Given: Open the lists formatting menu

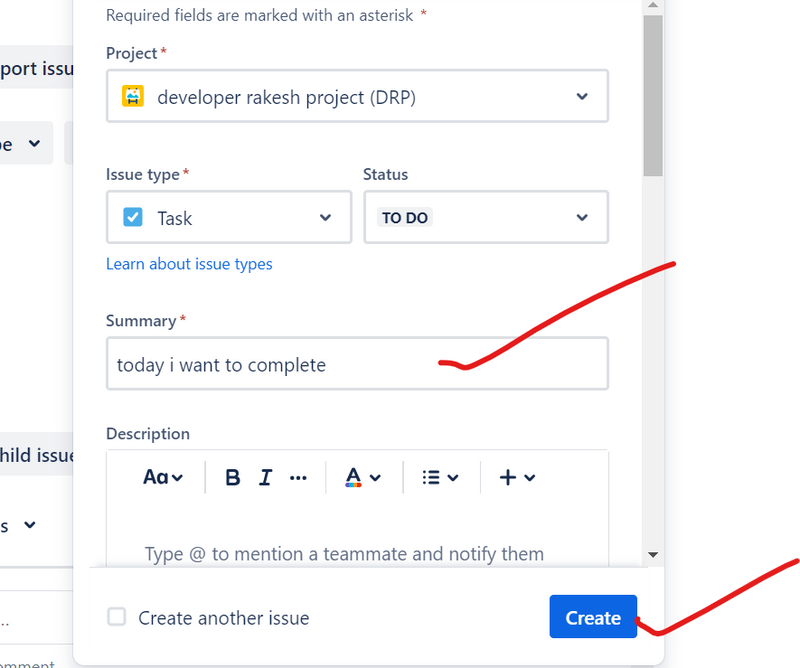Looking at the screenshot, I should tap(440, 478).
